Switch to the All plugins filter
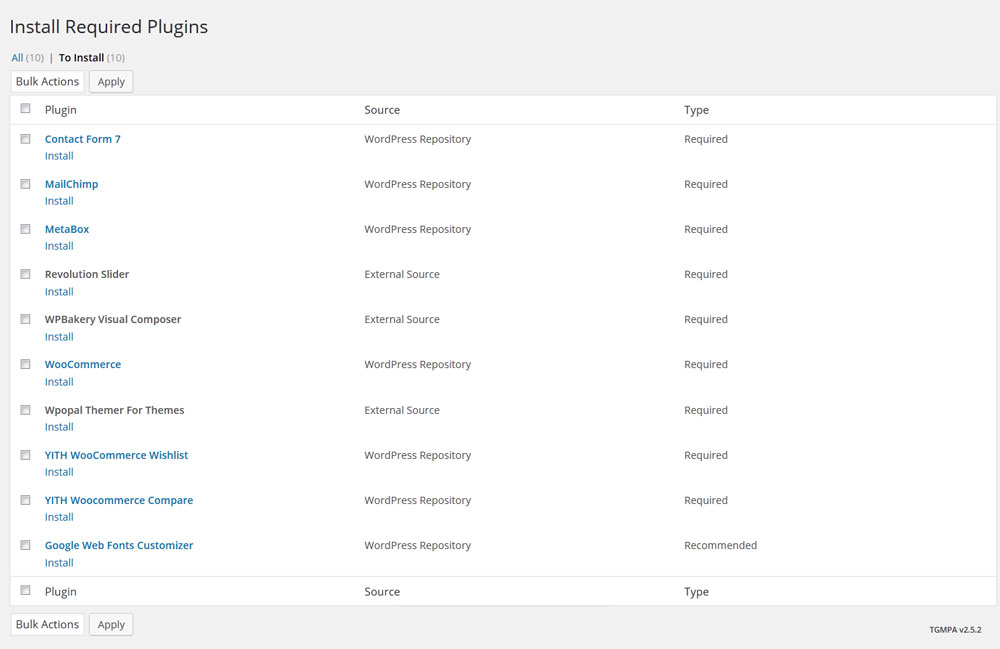 click(x=17, y=58)
